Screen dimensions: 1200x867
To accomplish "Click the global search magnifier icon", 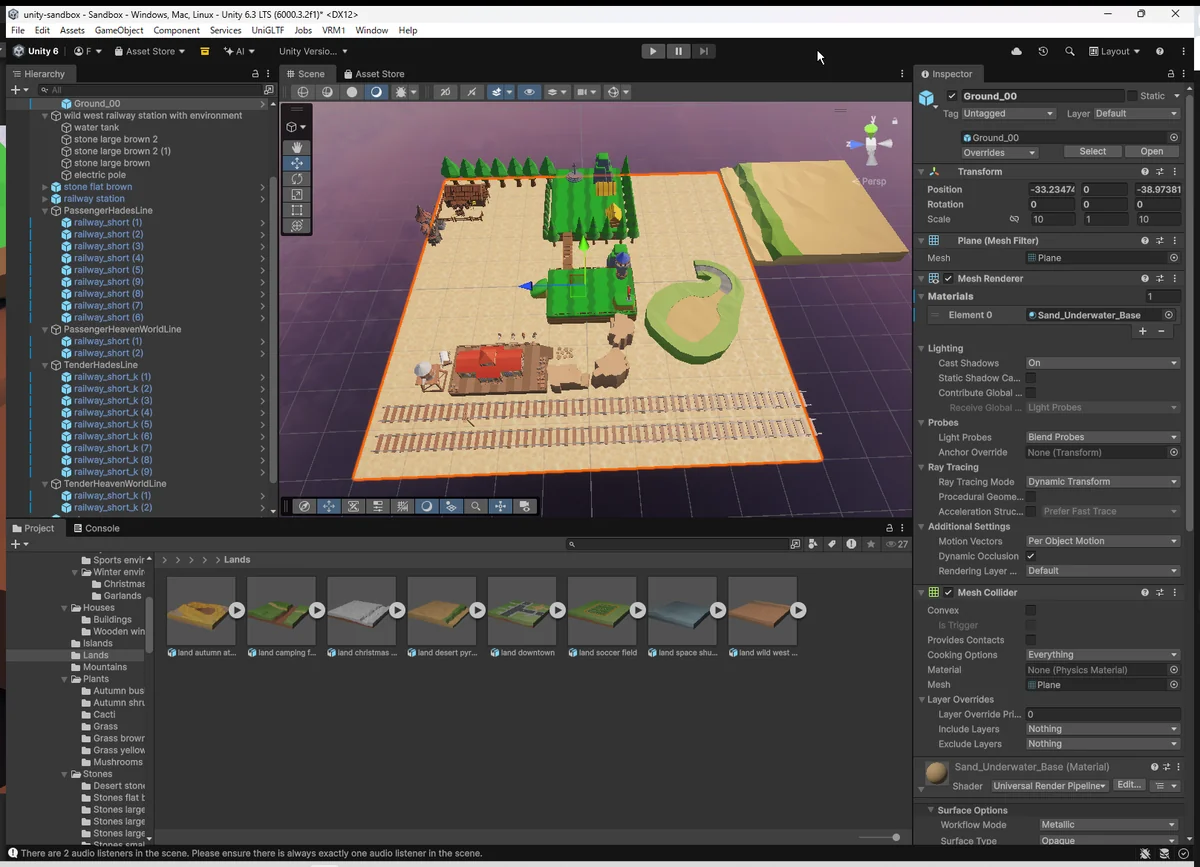I will click(1069, 51).
